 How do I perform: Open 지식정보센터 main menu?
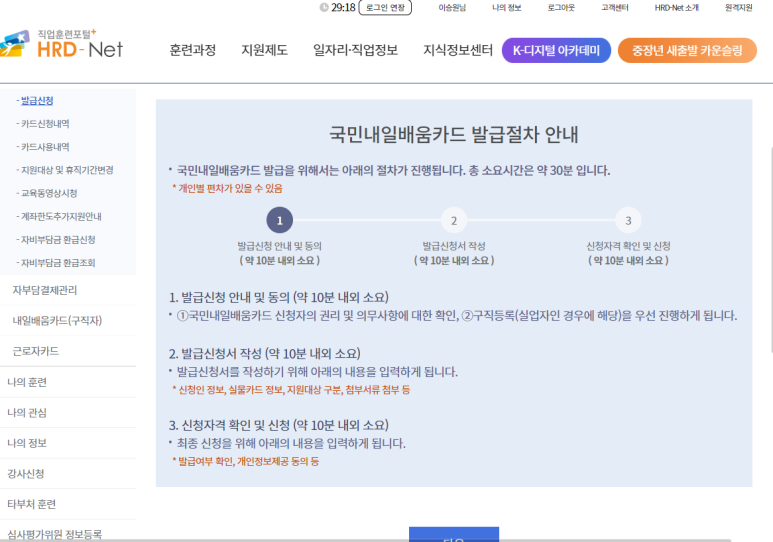(x=458, y=50)
